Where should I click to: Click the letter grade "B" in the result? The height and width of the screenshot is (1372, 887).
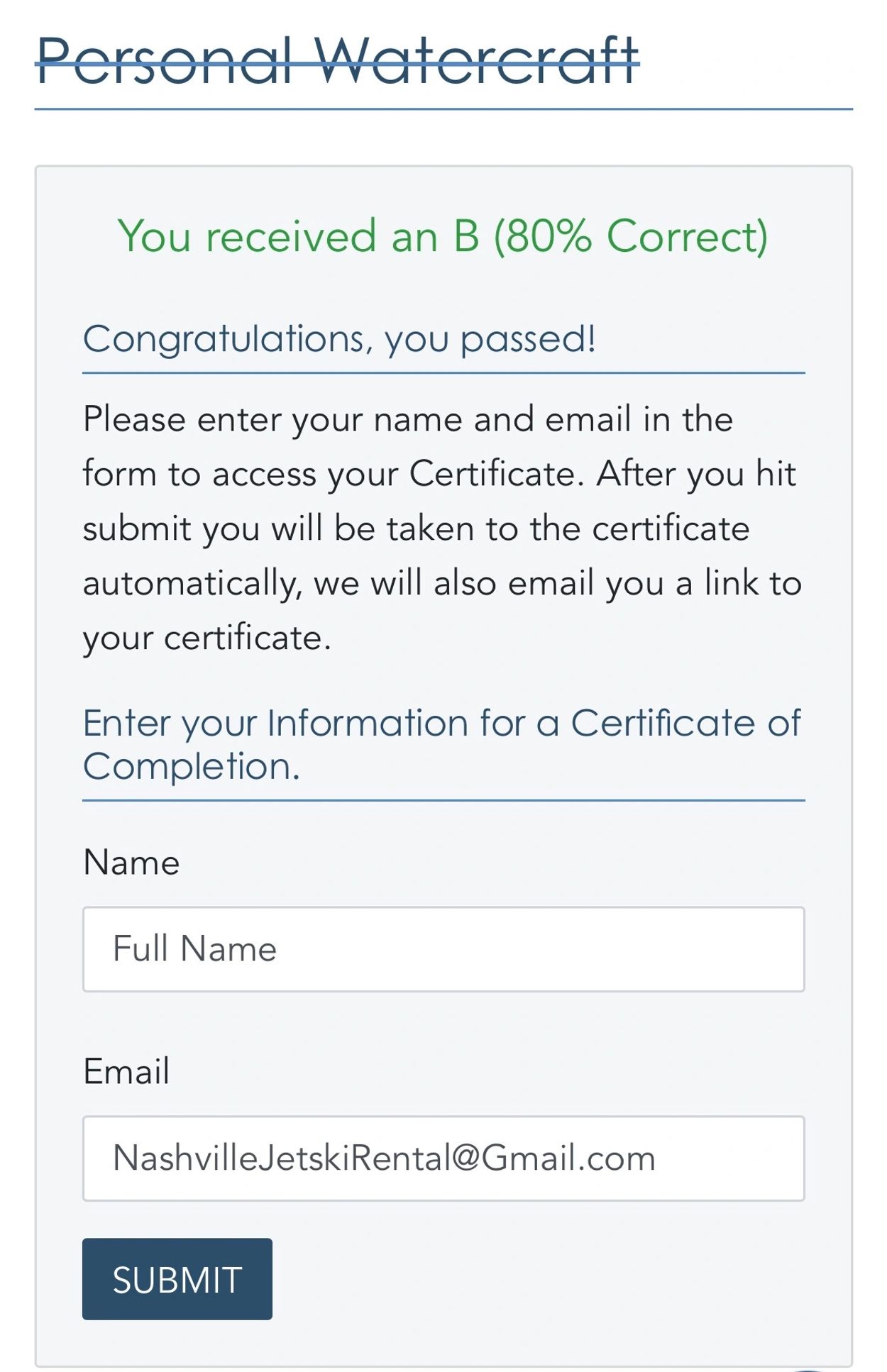(x=466, y=236)
